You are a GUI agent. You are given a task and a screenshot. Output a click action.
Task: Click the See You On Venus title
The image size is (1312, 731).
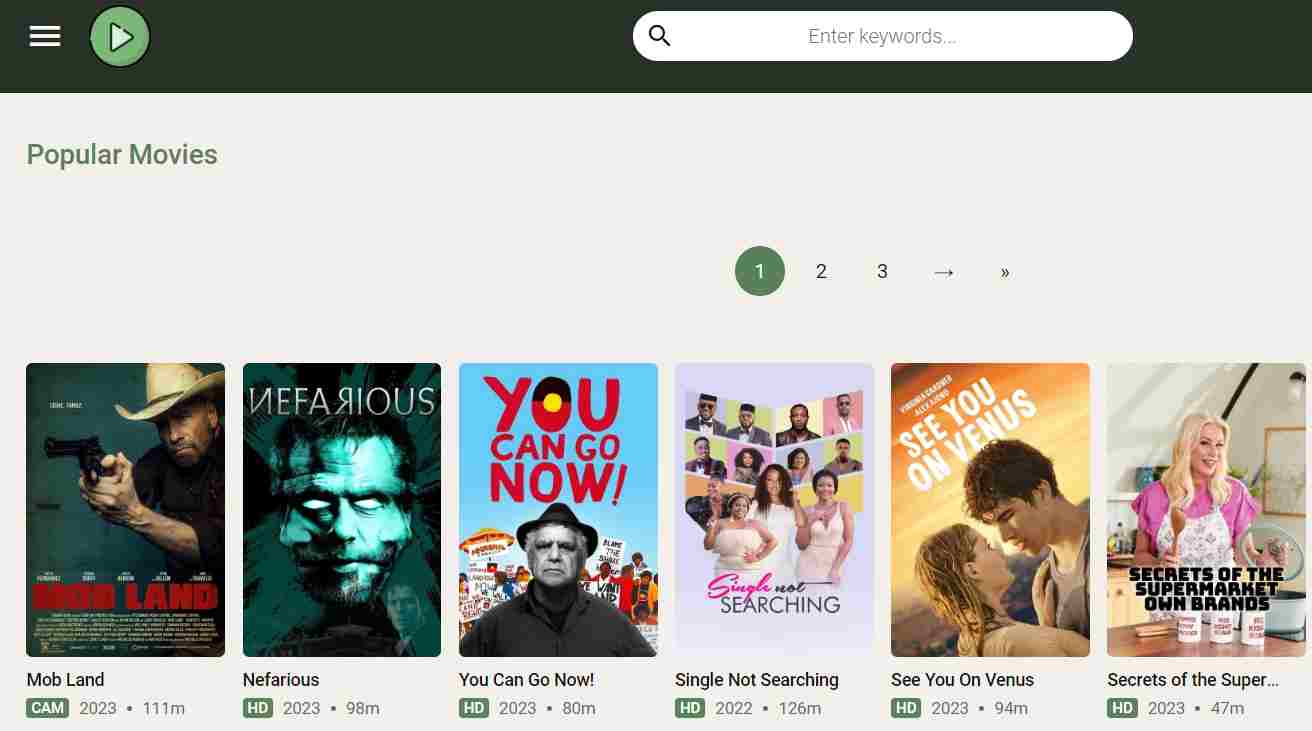point(963,680)
